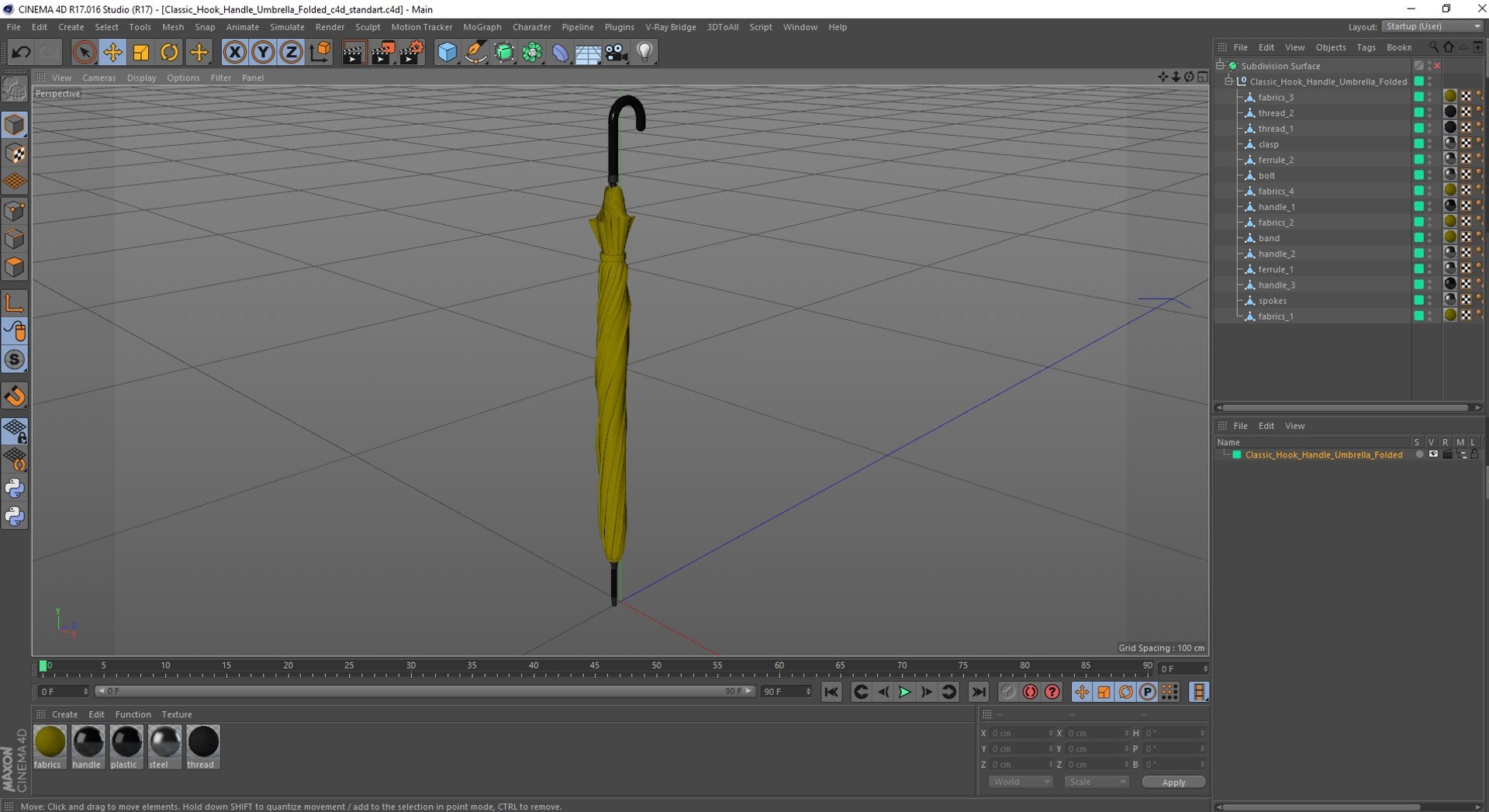Select the Live Selection tool
The height and width of the screenshot is (812, 1489).
(84, 52)
